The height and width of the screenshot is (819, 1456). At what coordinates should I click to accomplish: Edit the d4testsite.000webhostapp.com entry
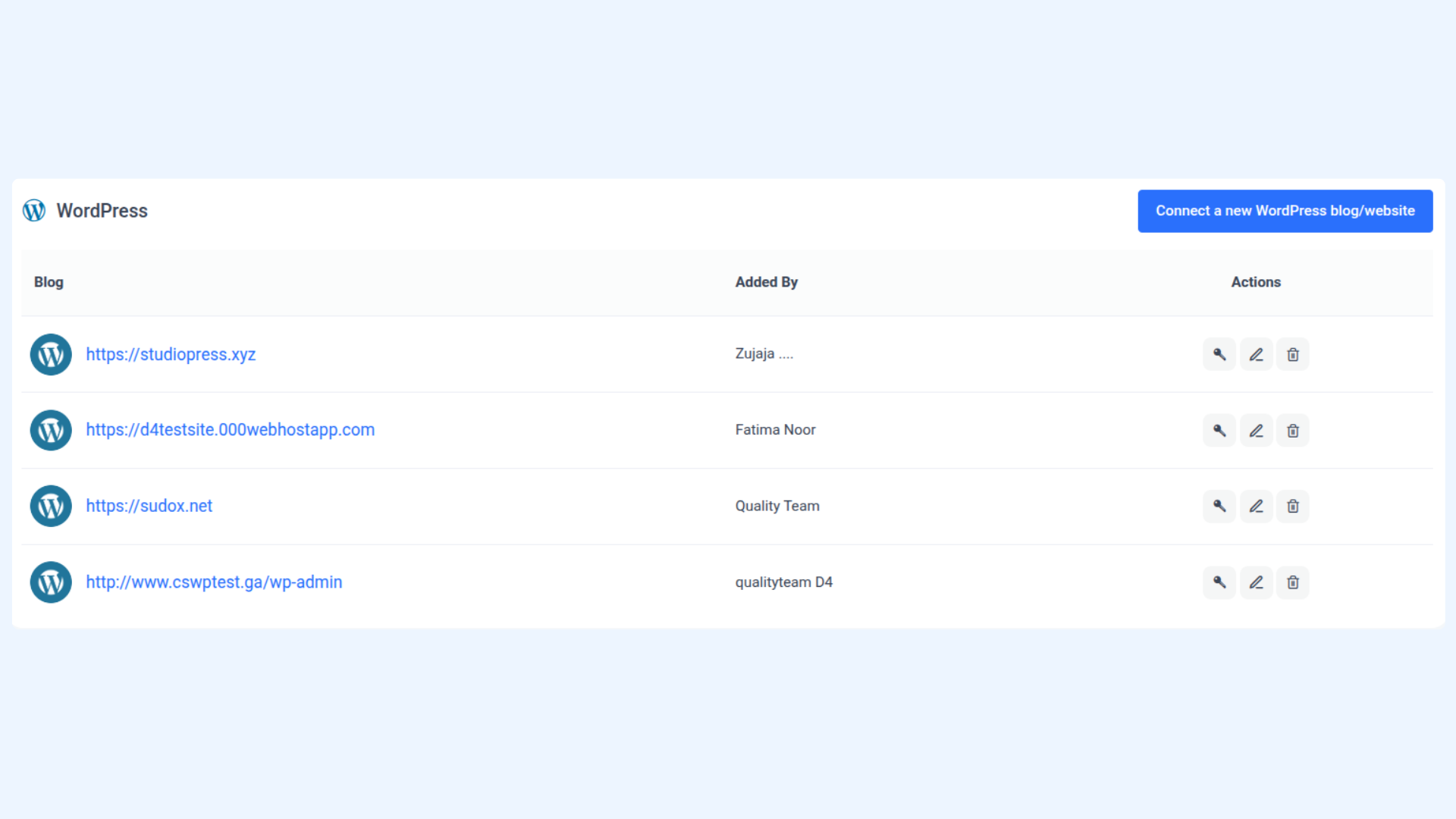pyautogui.click(x=1256, y=430)
